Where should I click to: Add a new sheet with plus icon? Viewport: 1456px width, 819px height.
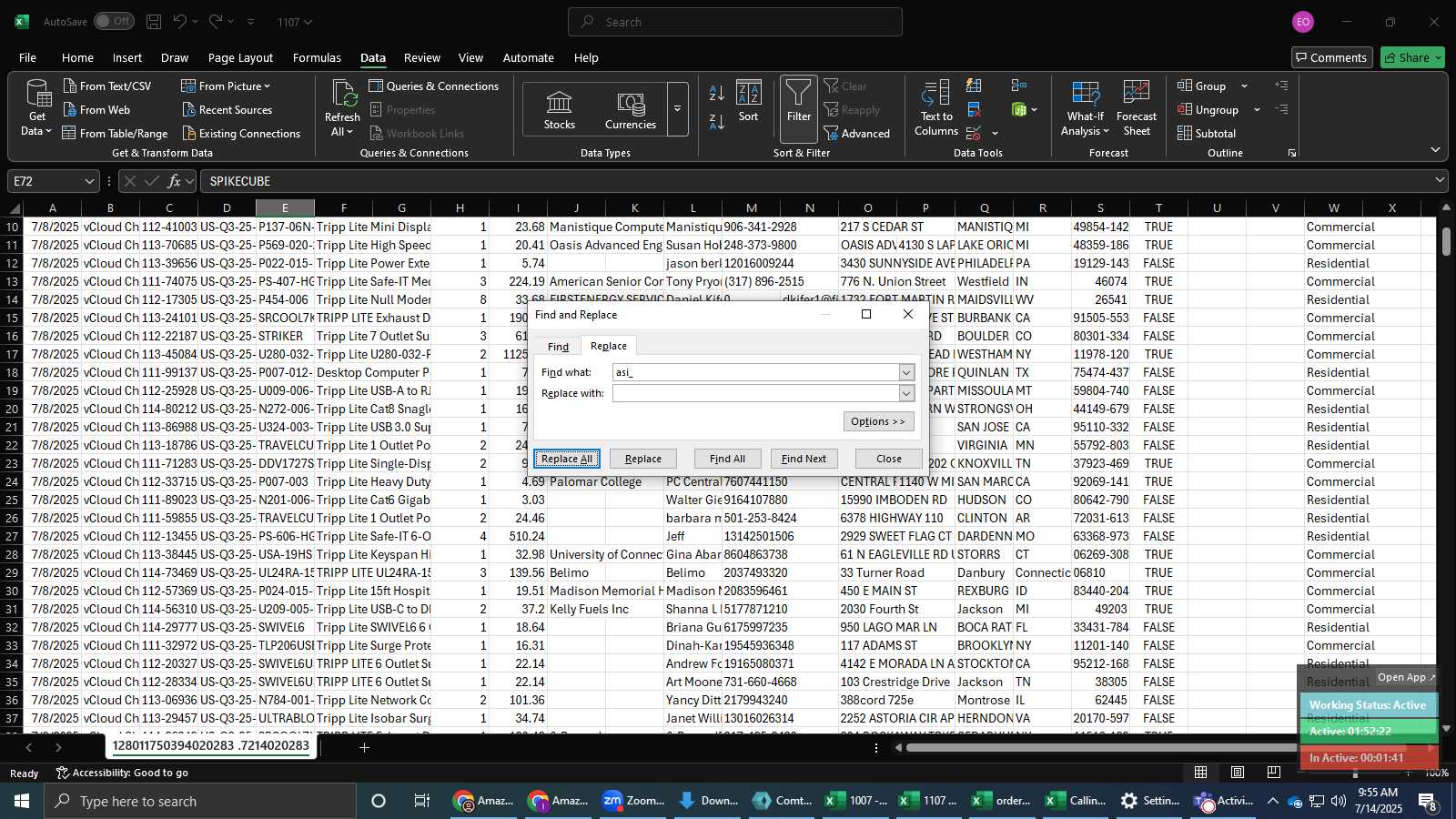coord(364,747)
